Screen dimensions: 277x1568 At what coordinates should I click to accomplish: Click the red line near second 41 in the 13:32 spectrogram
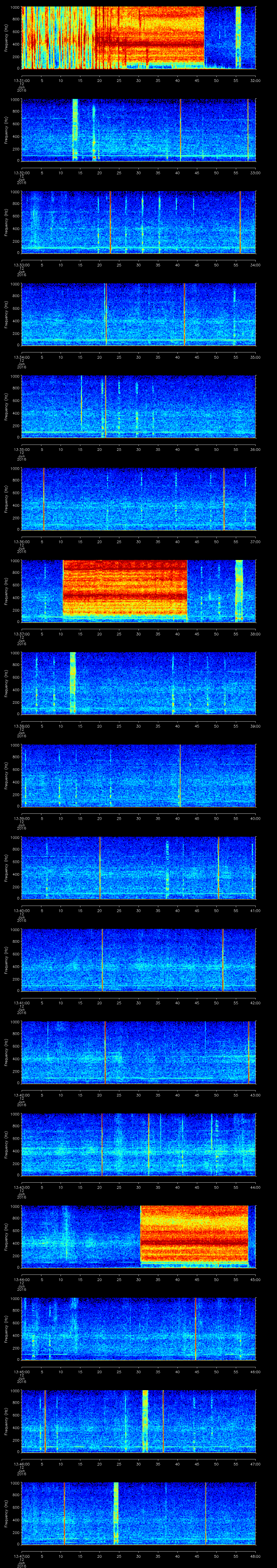[x=181, y=130]
